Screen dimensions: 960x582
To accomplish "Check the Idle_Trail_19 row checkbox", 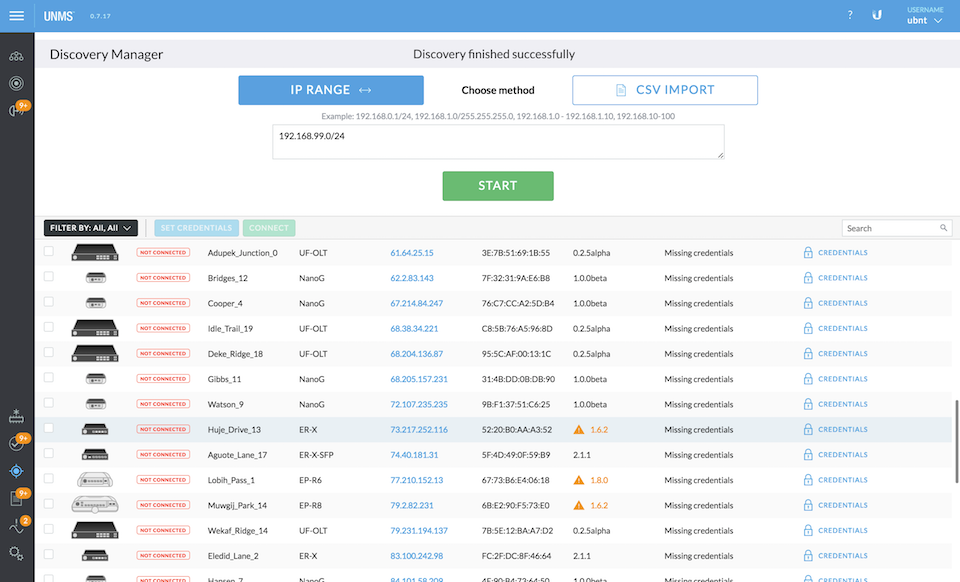I will pyautogui.click(x=48, y=327).
